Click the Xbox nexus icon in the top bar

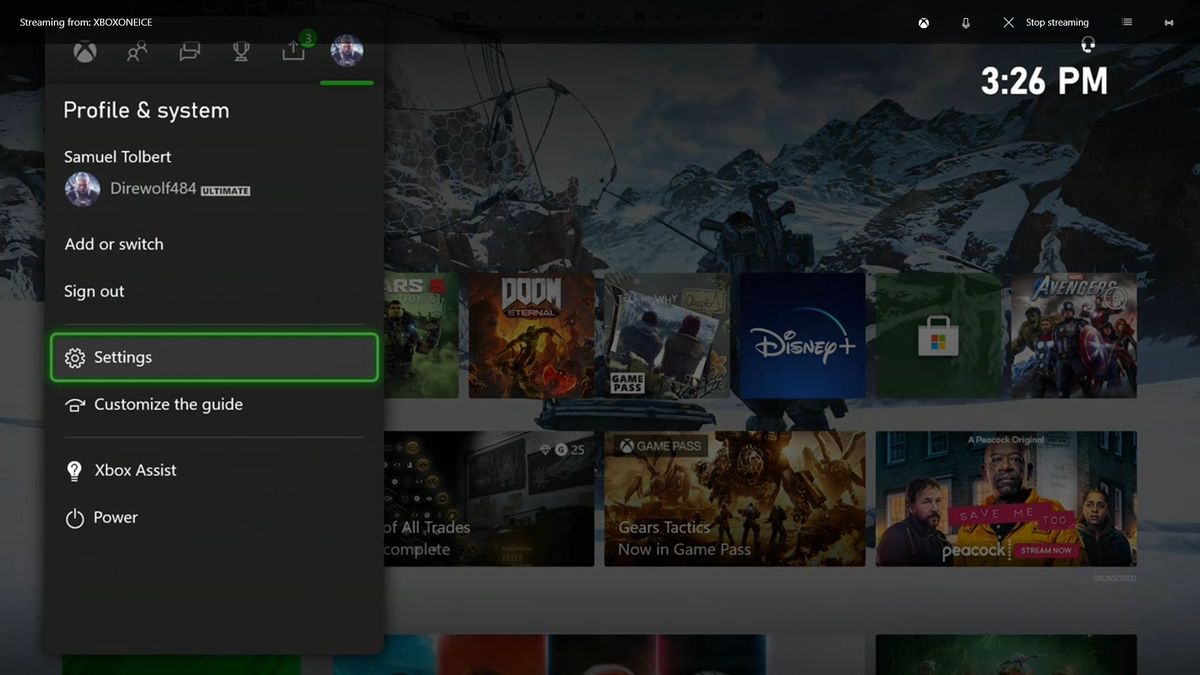click(x=923, y=22)
